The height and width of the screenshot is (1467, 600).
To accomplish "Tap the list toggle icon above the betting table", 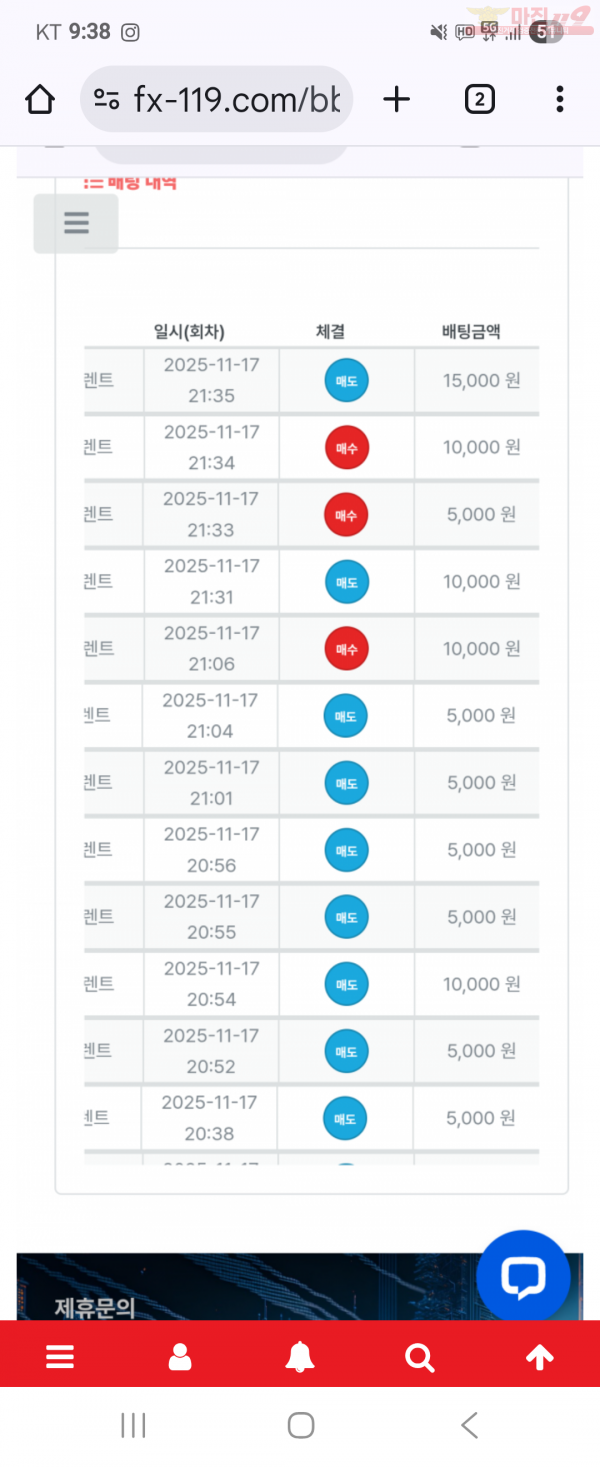I will (x=75, y=222).
